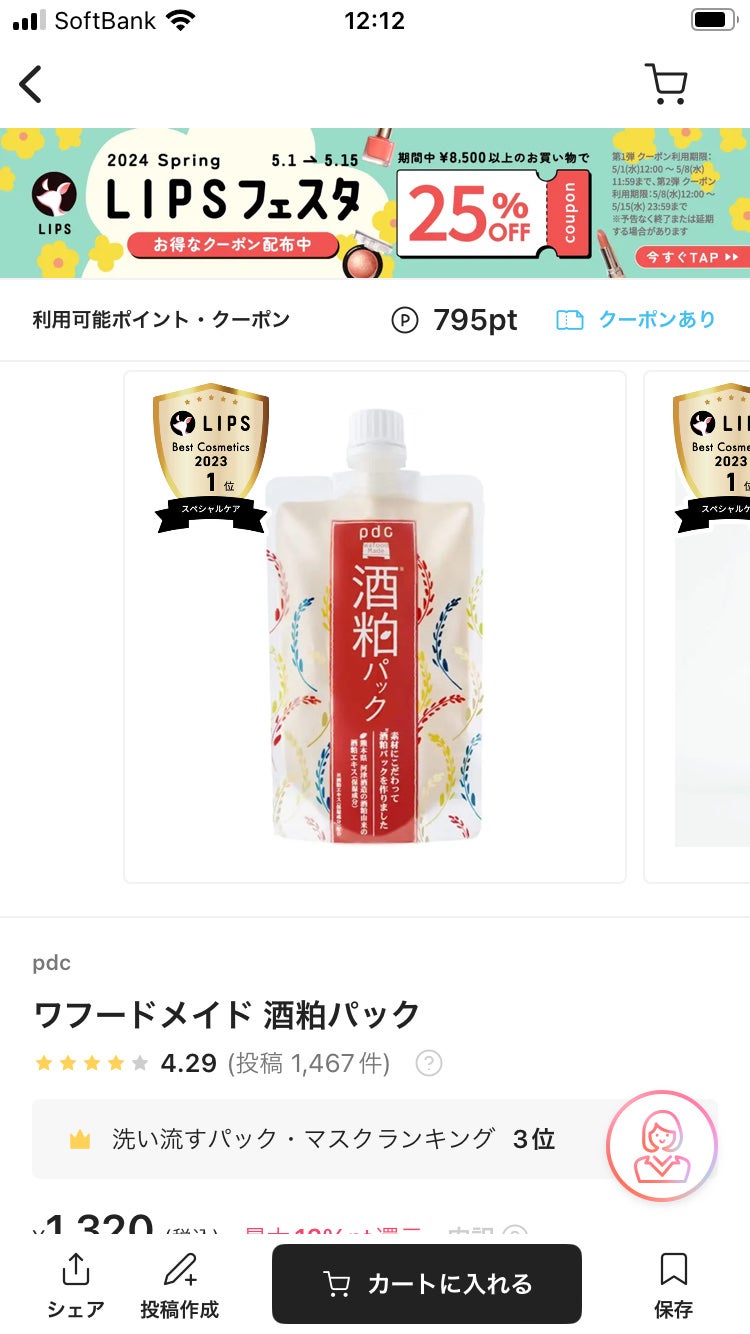This screenshot has height=1334, width=750.
Task: Add item with カートに入れる button
Action: [427, 1284]
